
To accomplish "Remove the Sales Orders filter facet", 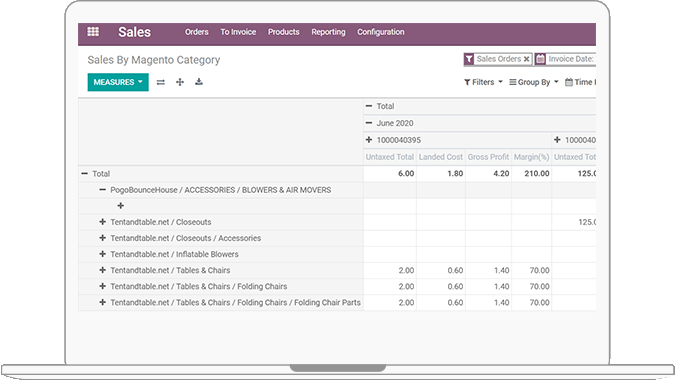I will click(x=526, y=59).
